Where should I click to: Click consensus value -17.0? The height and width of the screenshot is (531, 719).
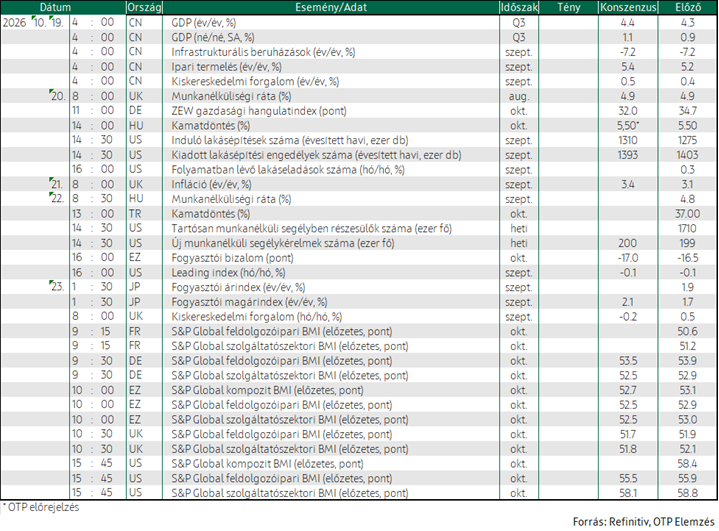628,257
